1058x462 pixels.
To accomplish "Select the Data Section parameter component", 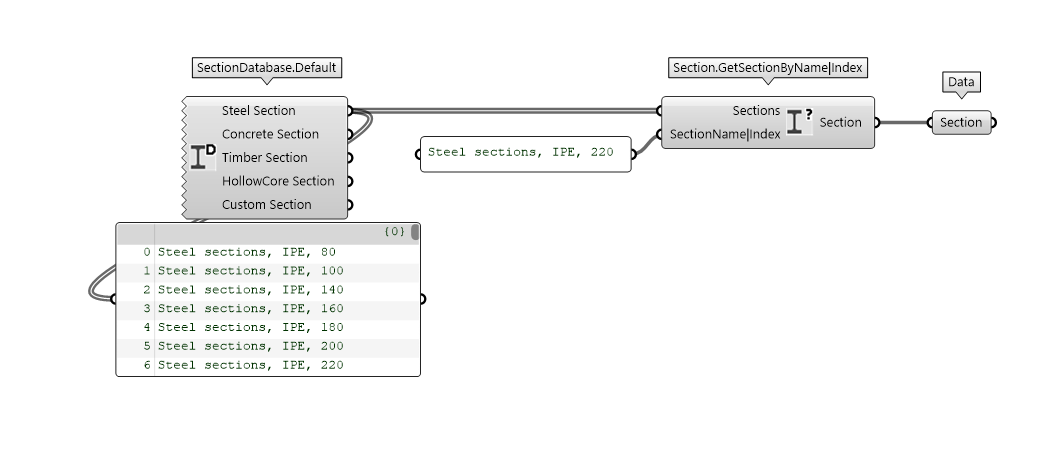I will (x=961, y=123).
